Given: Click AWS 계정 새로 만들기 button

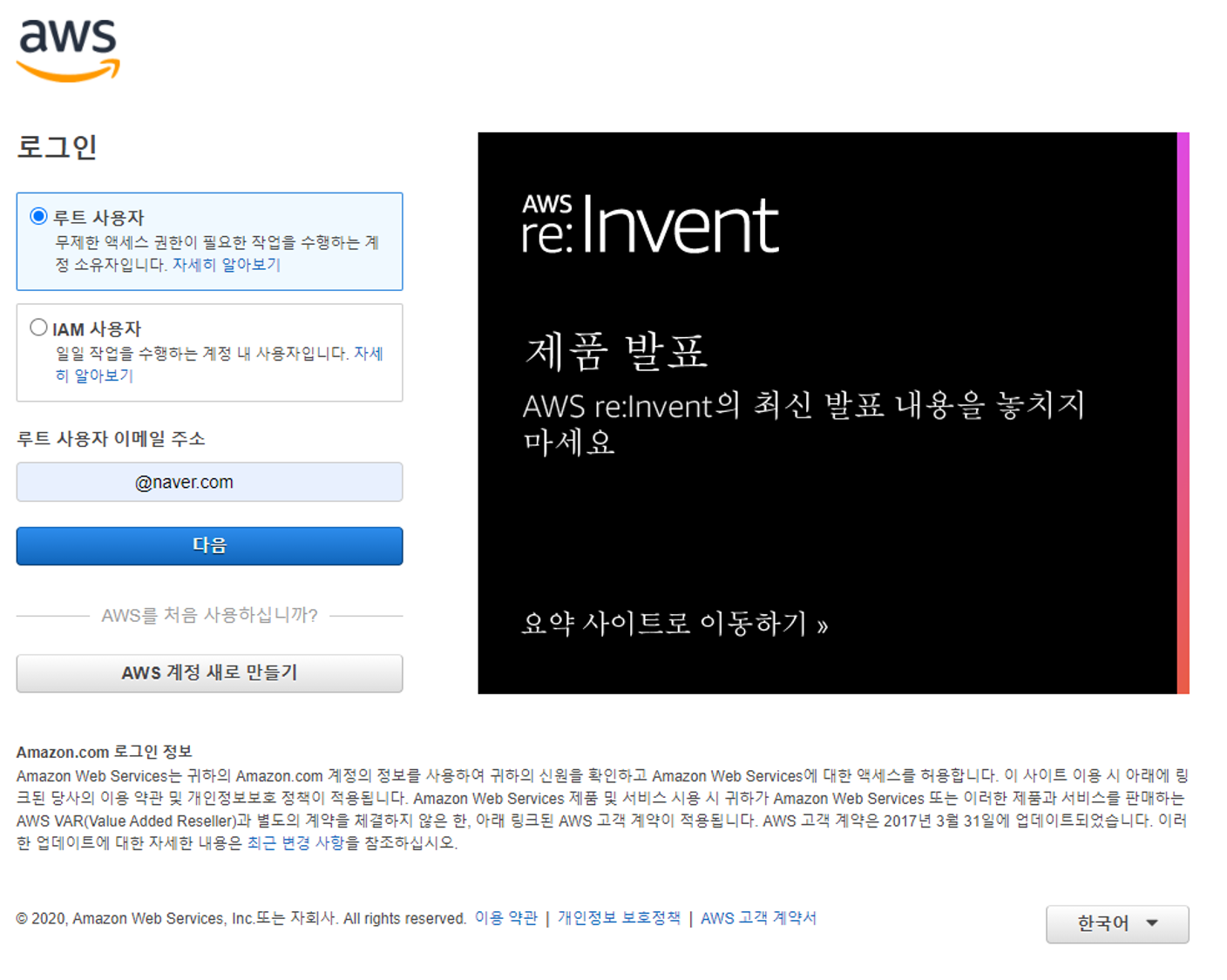Looking at the screenshot, I should (209, 673).
